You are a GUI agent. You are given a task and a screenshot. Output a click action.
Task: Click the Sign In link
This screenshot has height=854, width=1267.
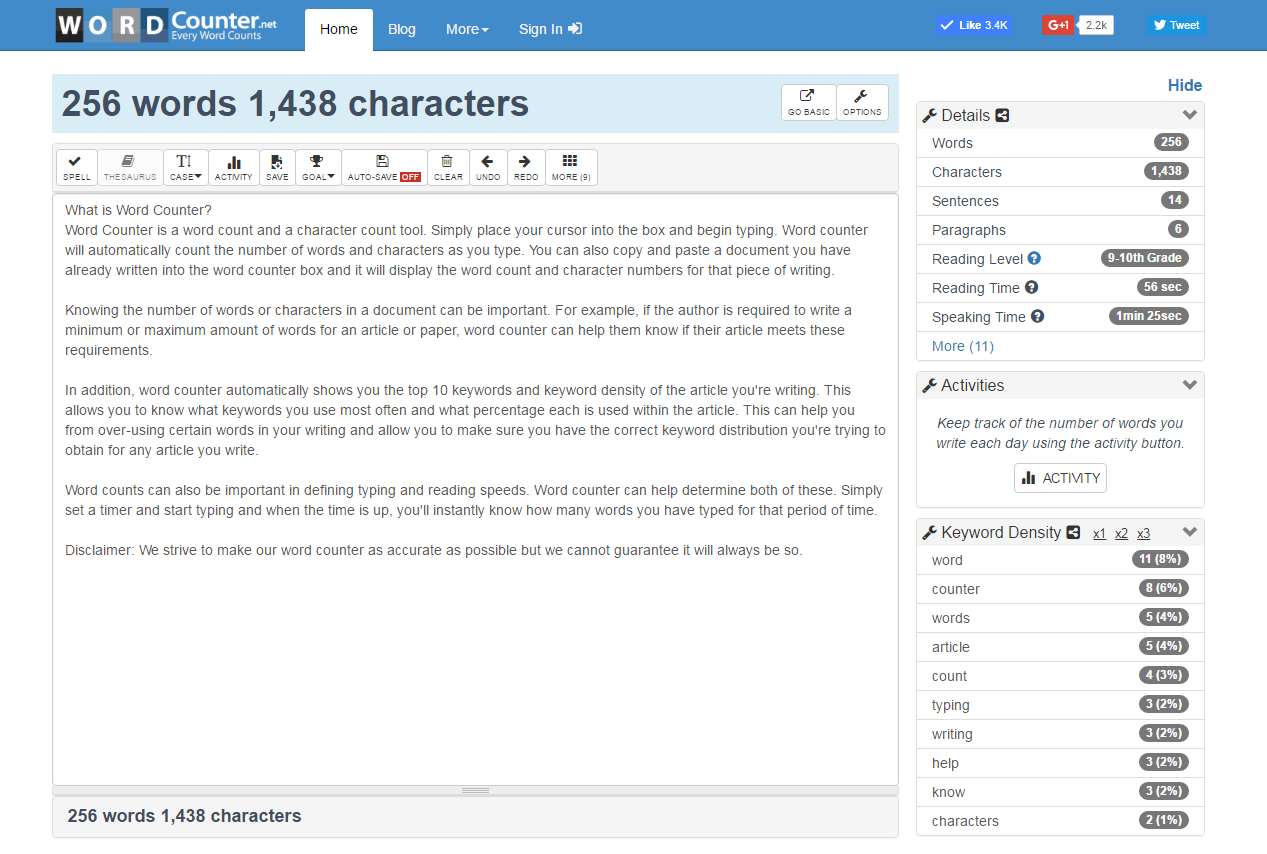(x=550, y=29)
